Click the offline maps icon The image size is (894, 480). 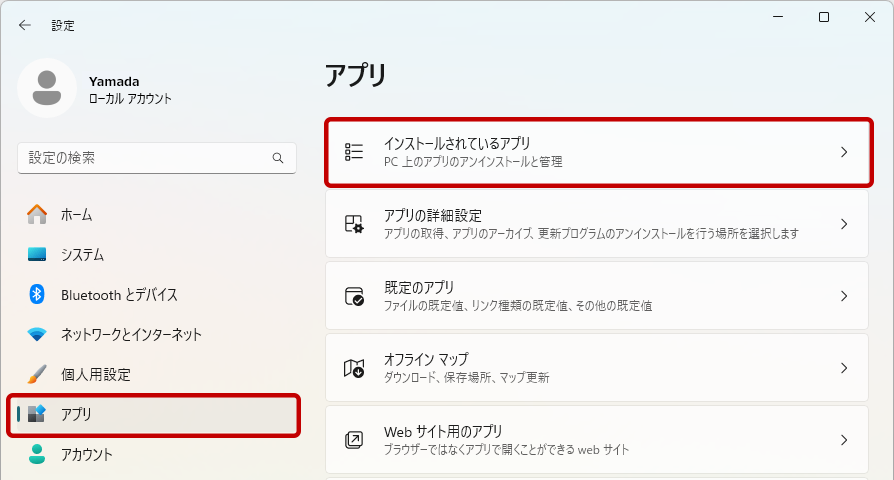(354, 368)
